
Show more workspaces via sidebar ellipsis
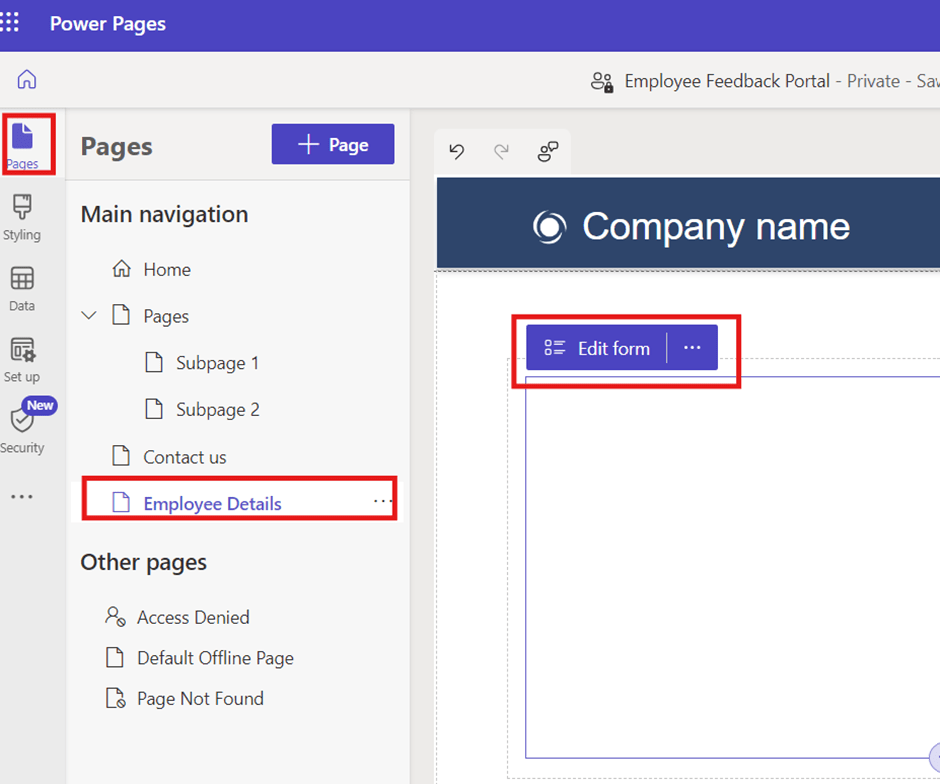22,497
